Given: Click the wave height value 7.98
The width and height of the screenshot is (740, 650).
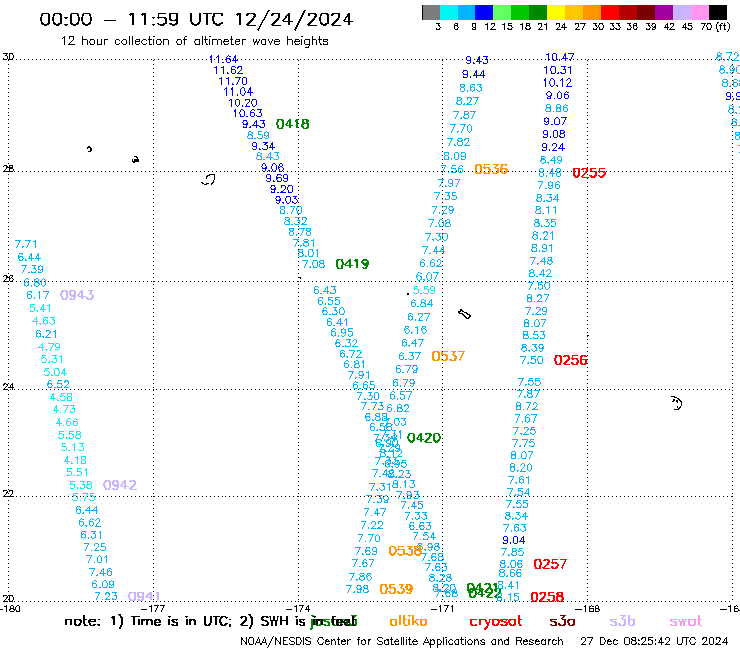Looking at the screenshot, I should pyautogui.click(x=357, y=589).
